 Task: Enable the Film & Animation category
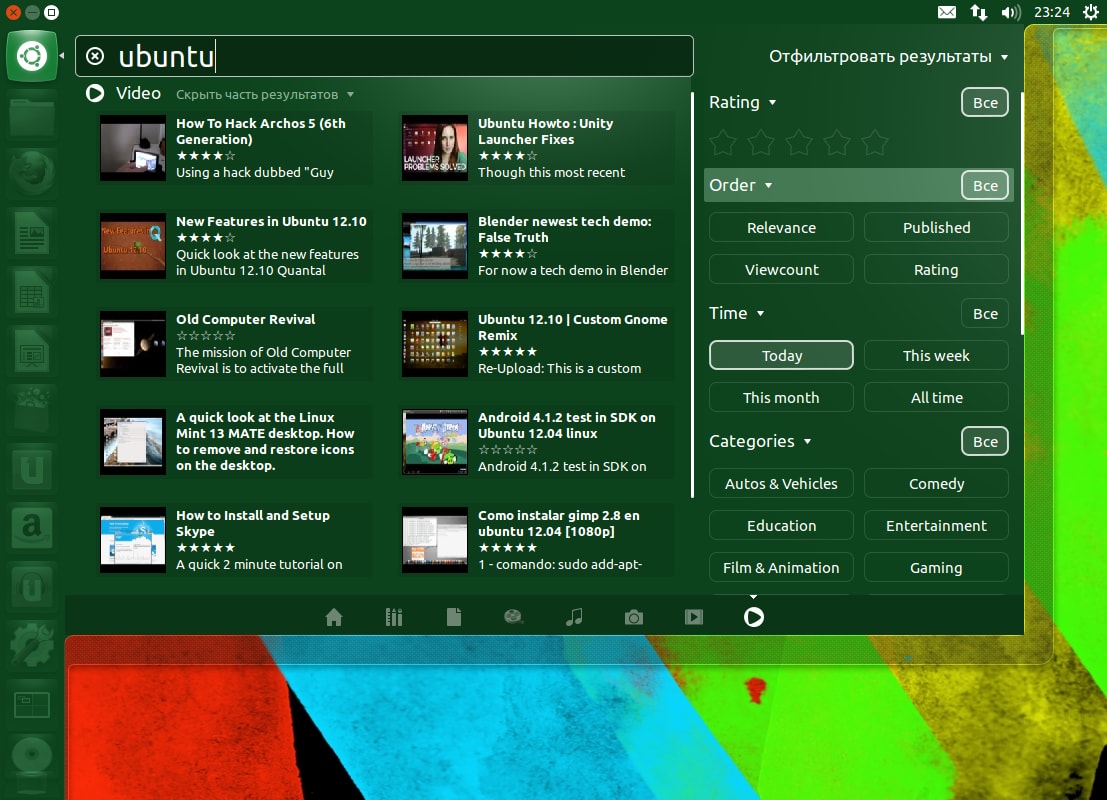(782, 568)
